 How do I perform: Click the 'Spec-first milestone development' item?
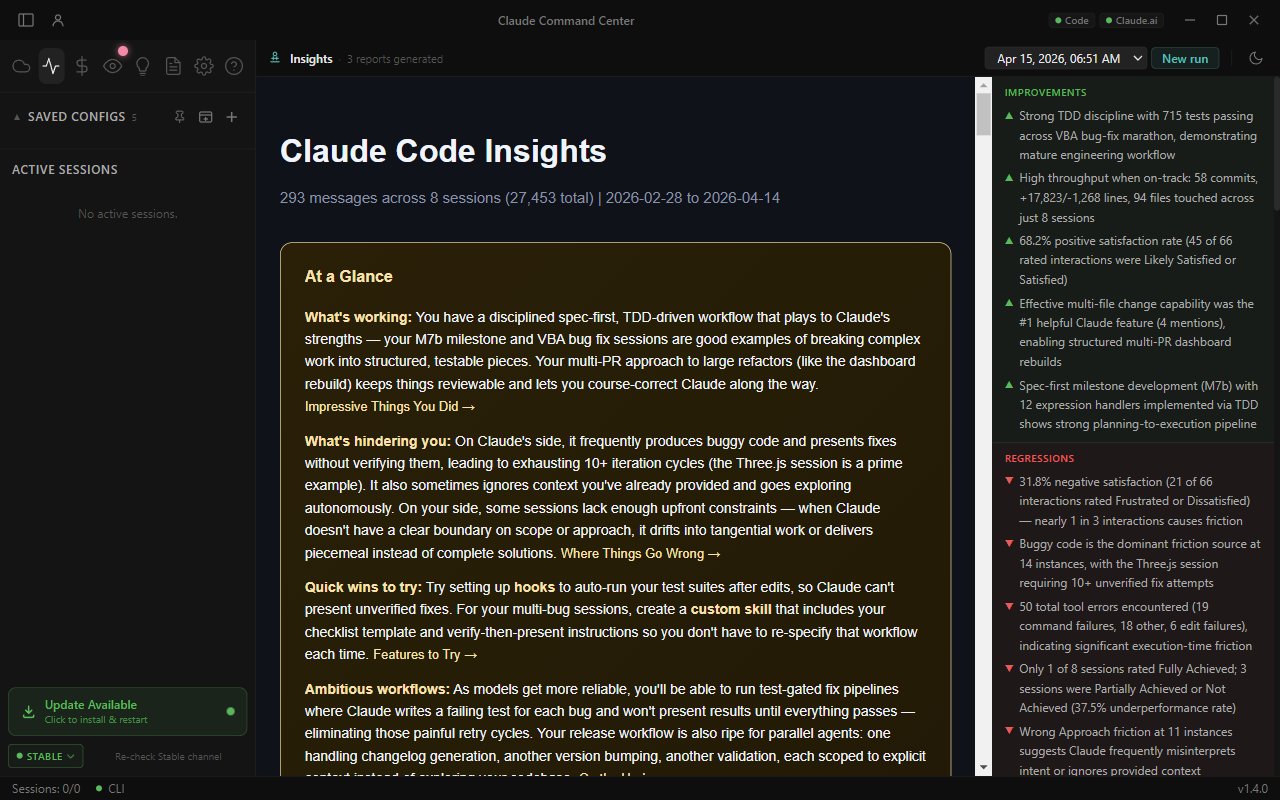pyautogui.click(x=1132, y=405)
